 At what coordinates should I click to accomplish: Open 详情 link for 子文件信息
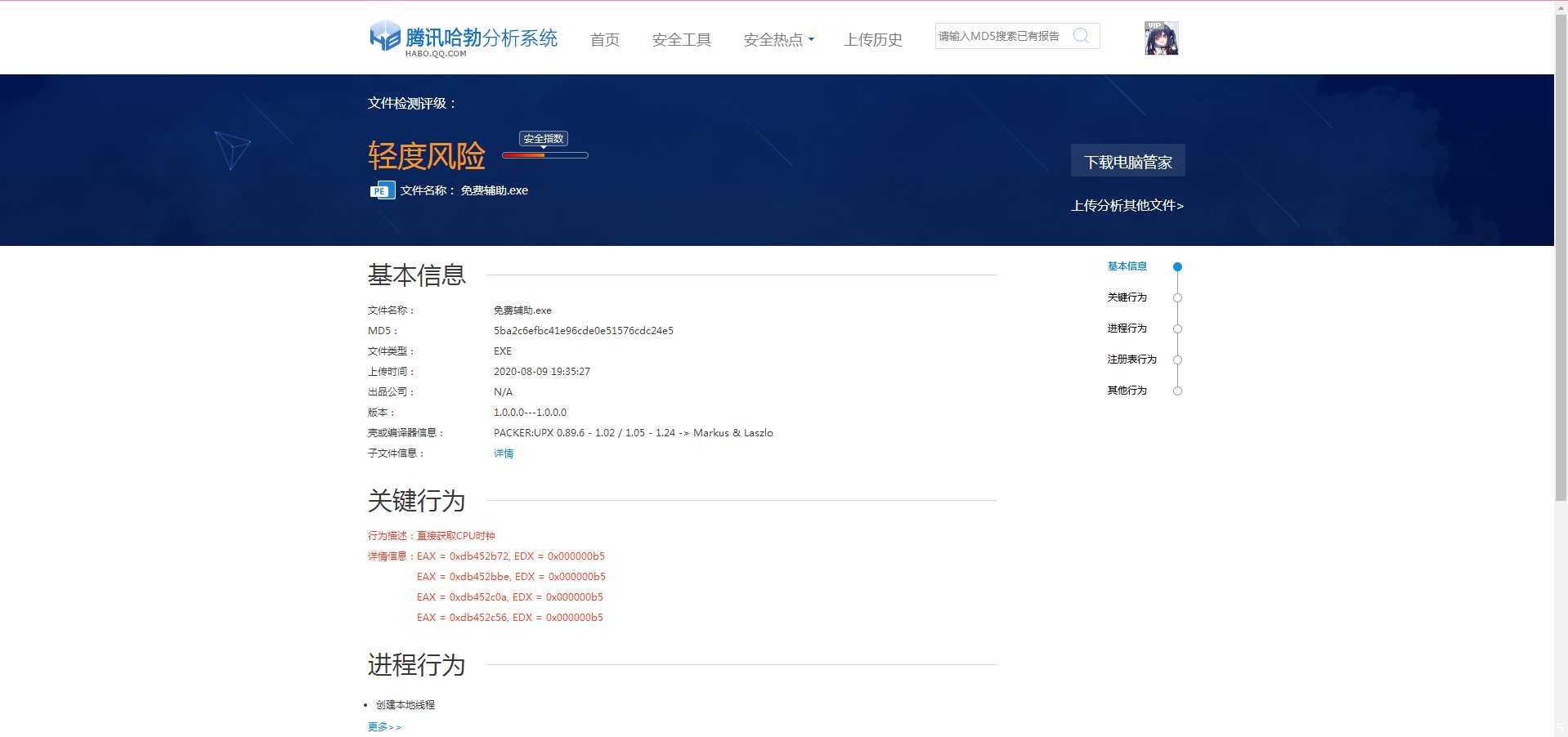[504, 453]
